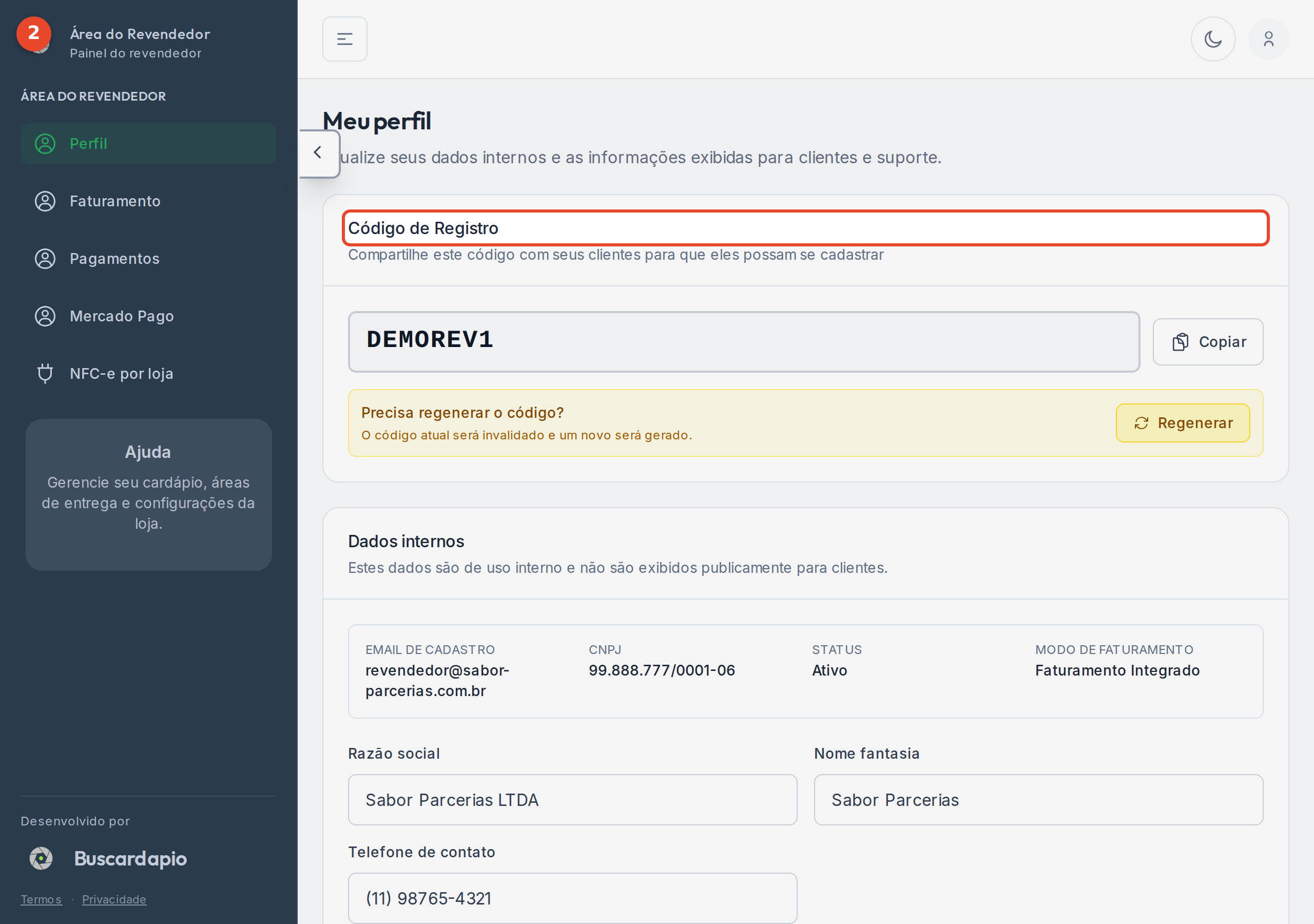The image size is (1314, 924).
Task: Click the NFC-e plug icon
Action: (45, 373)
